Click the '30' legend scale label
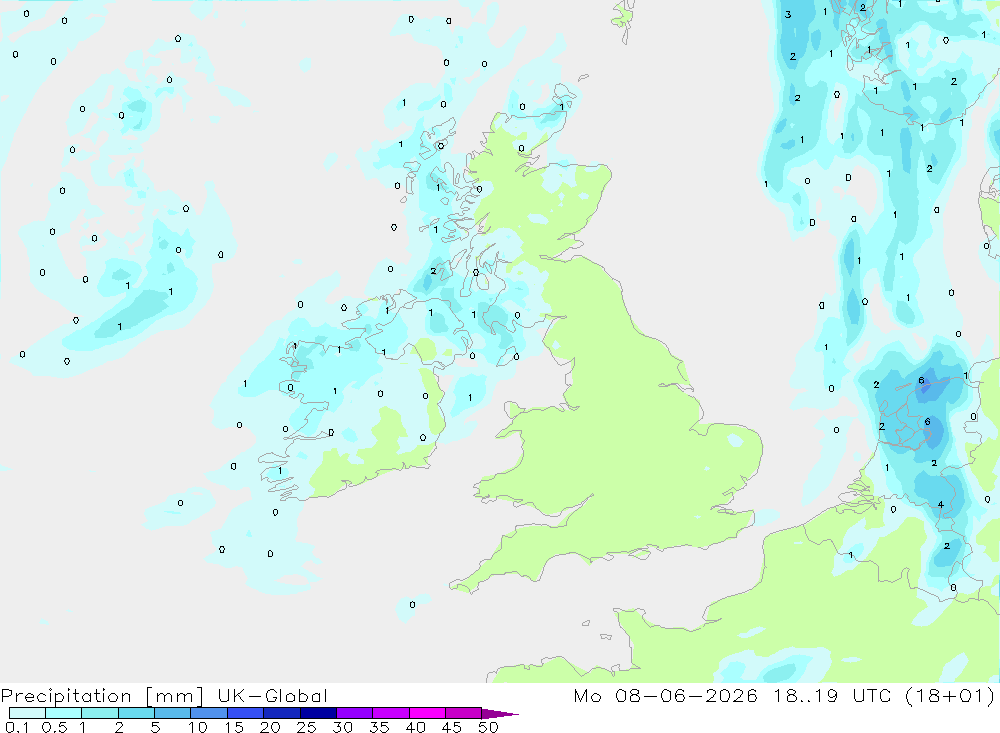 coord(342,727)
